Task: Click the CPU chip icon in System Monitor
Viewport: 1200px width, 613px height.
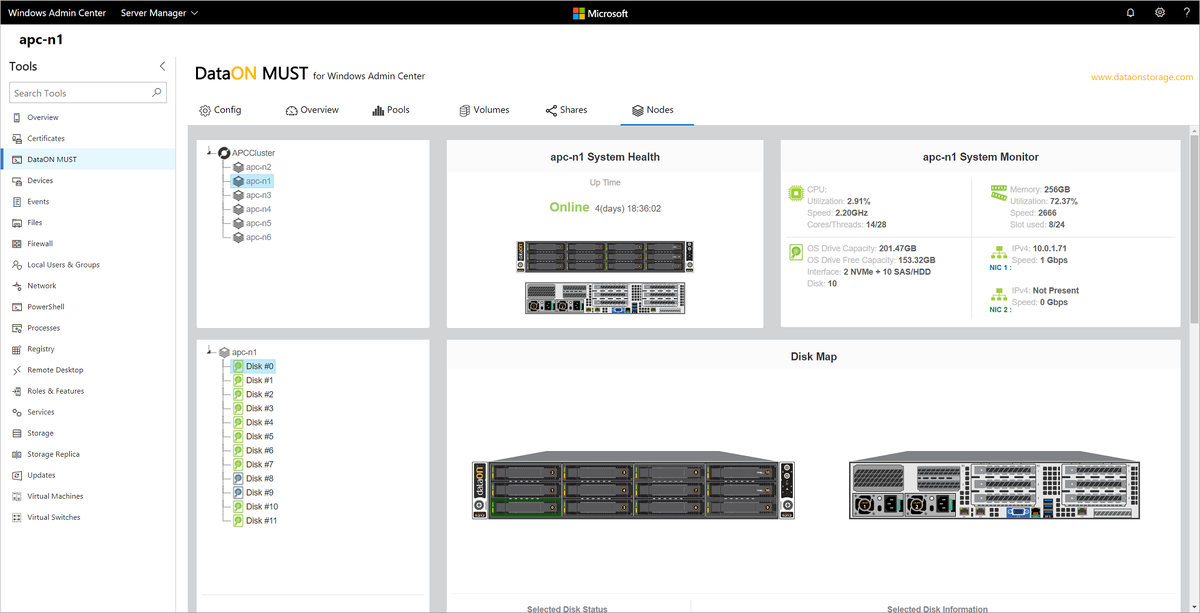Action: coord(796,192)
